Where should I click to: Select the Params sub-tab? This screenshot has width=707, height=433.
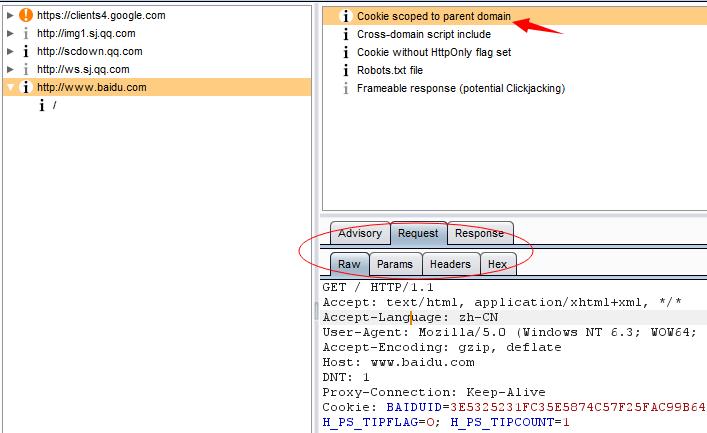coord(395,264)
